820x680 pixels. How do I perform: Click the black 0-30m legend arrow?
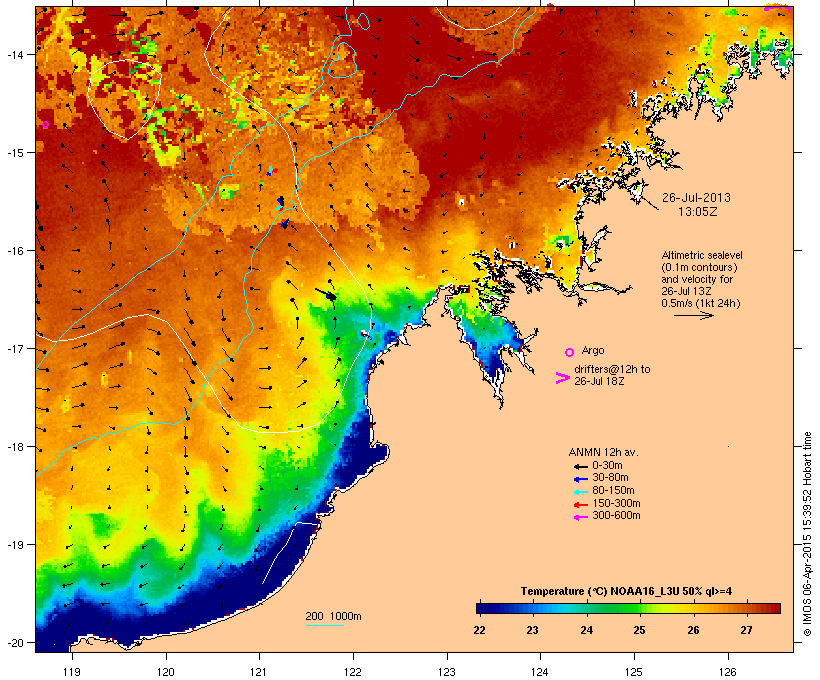point(580,466)
